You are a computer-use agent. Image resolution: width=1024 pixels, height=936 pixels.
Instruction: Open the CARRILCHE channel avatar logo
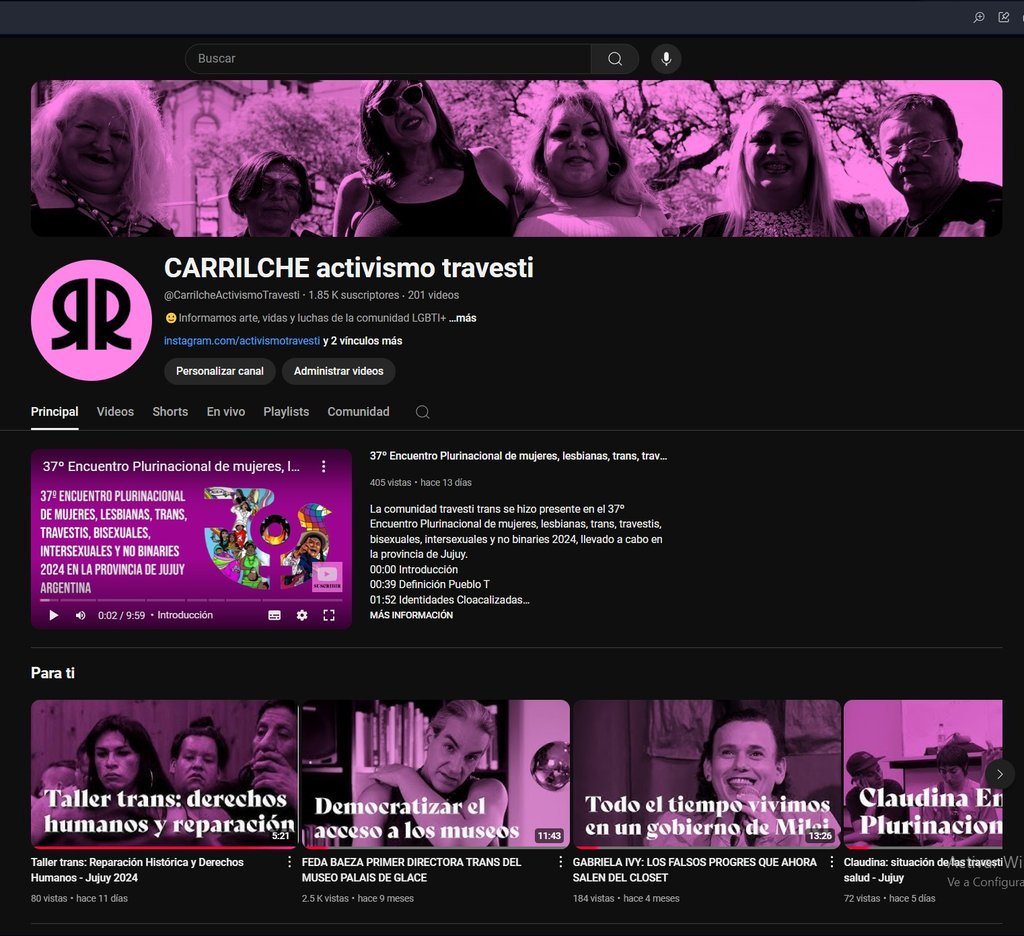coord(91,320)
